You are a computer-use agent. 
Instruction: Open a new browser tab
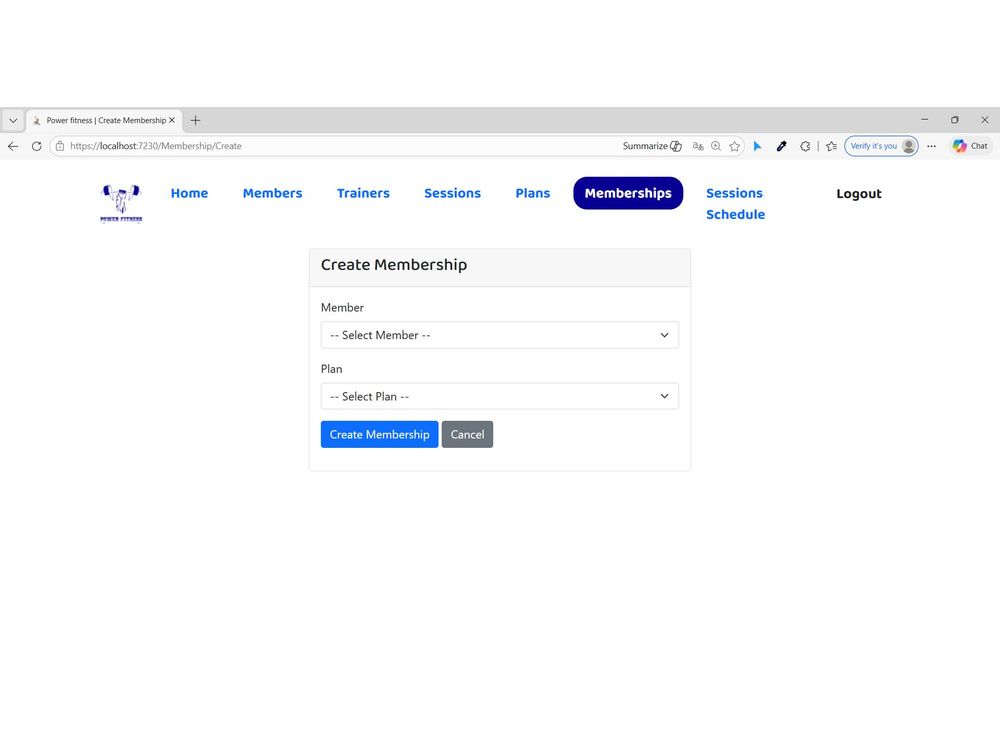tap(196, 120)
